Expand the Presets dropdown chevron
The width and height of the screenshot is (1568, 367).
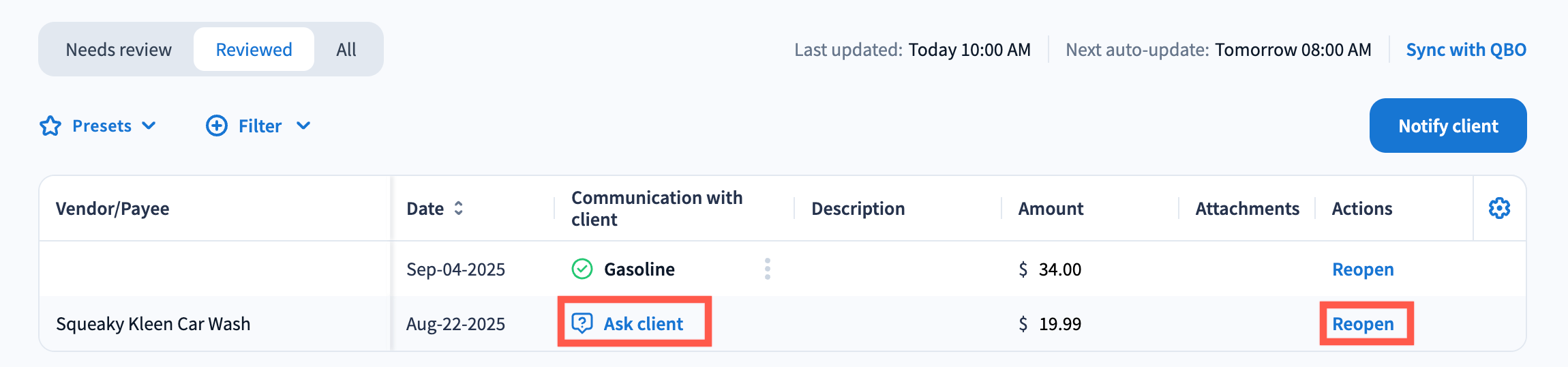tap(149, 126)
